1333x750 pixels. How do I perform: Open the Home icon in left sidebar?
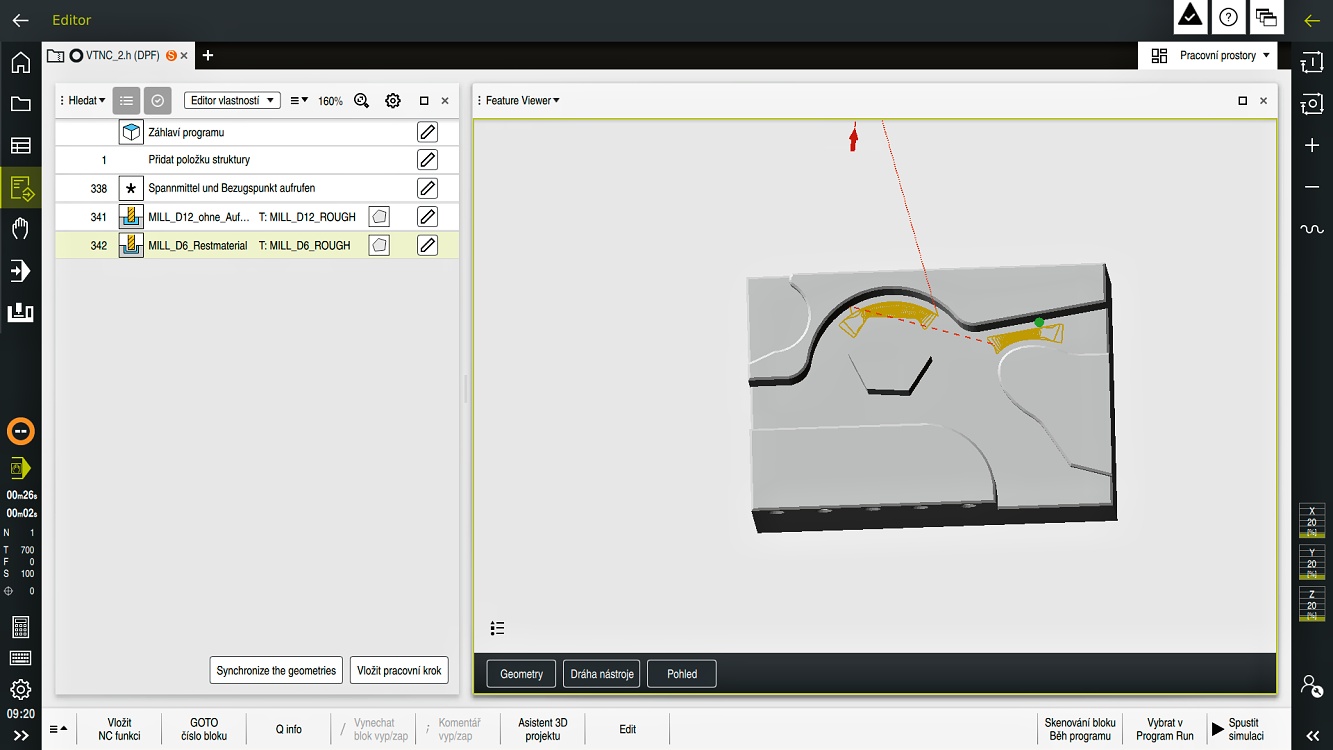click(20, 63)
